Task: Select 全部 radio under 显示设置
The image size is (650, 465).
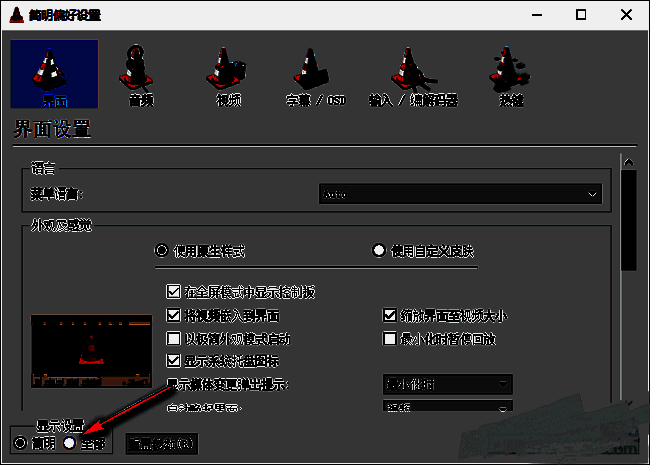Action: pos(69,443)
